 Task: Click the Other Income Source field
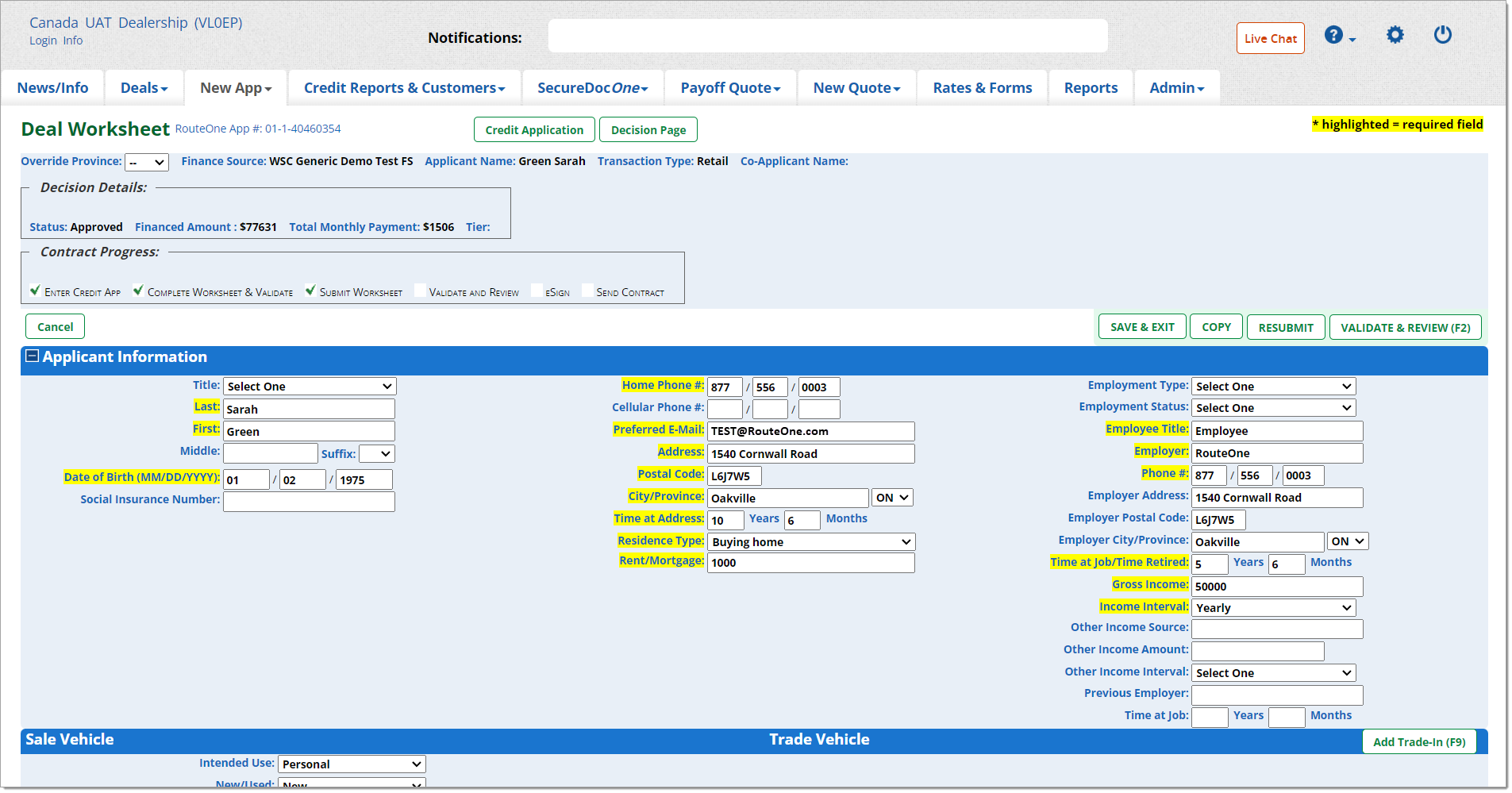point(1277,629)
